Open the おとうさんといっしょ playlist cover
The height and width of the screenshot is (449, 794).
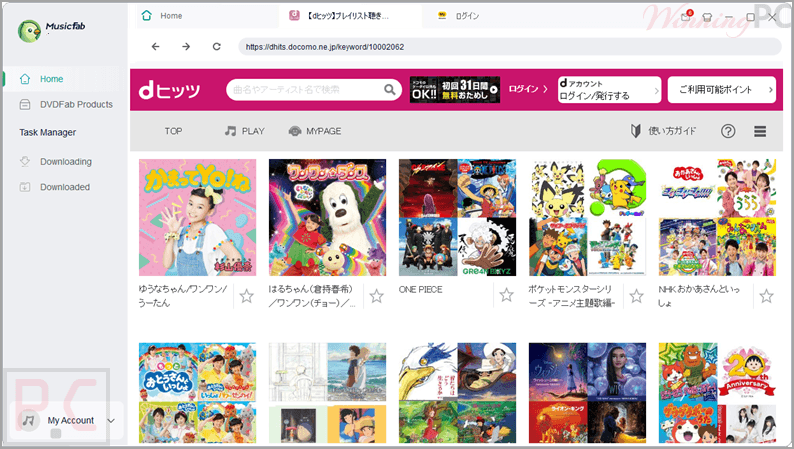197,393
